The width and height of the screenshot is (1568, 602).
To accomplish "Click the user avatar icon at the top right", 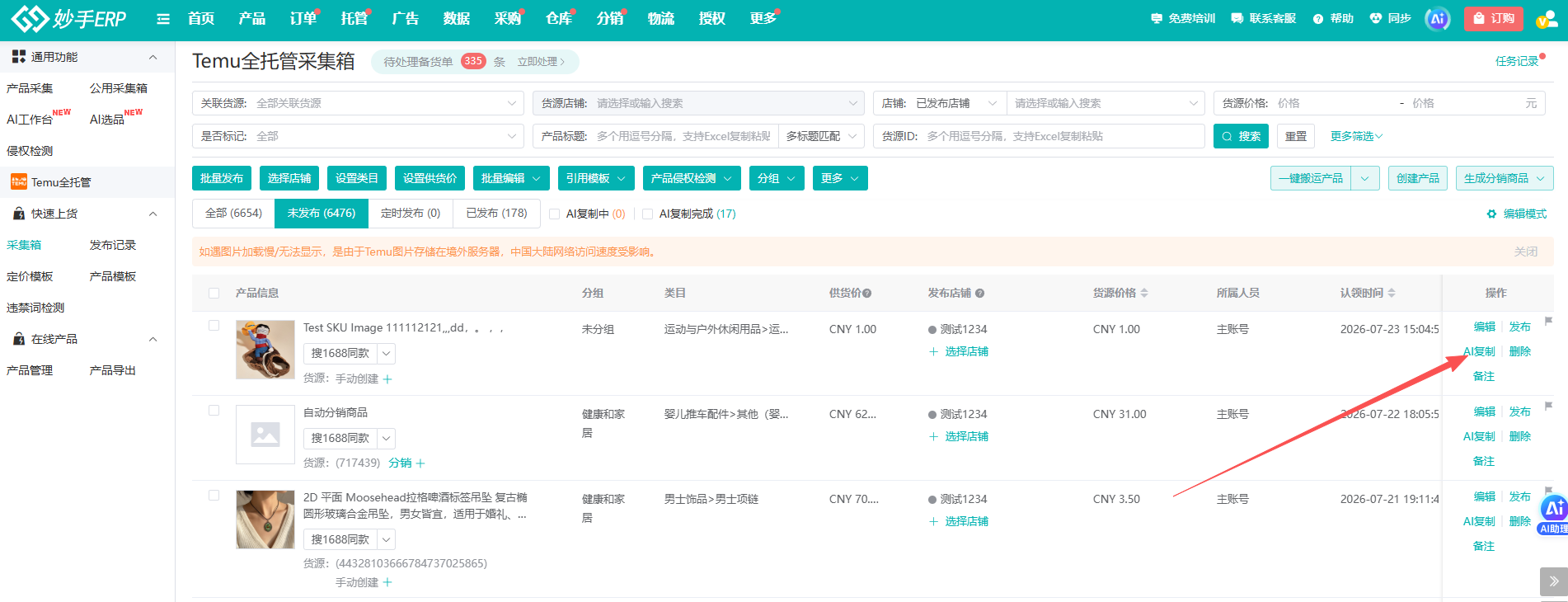I will pyautogui.click(x=1546, y=19).
